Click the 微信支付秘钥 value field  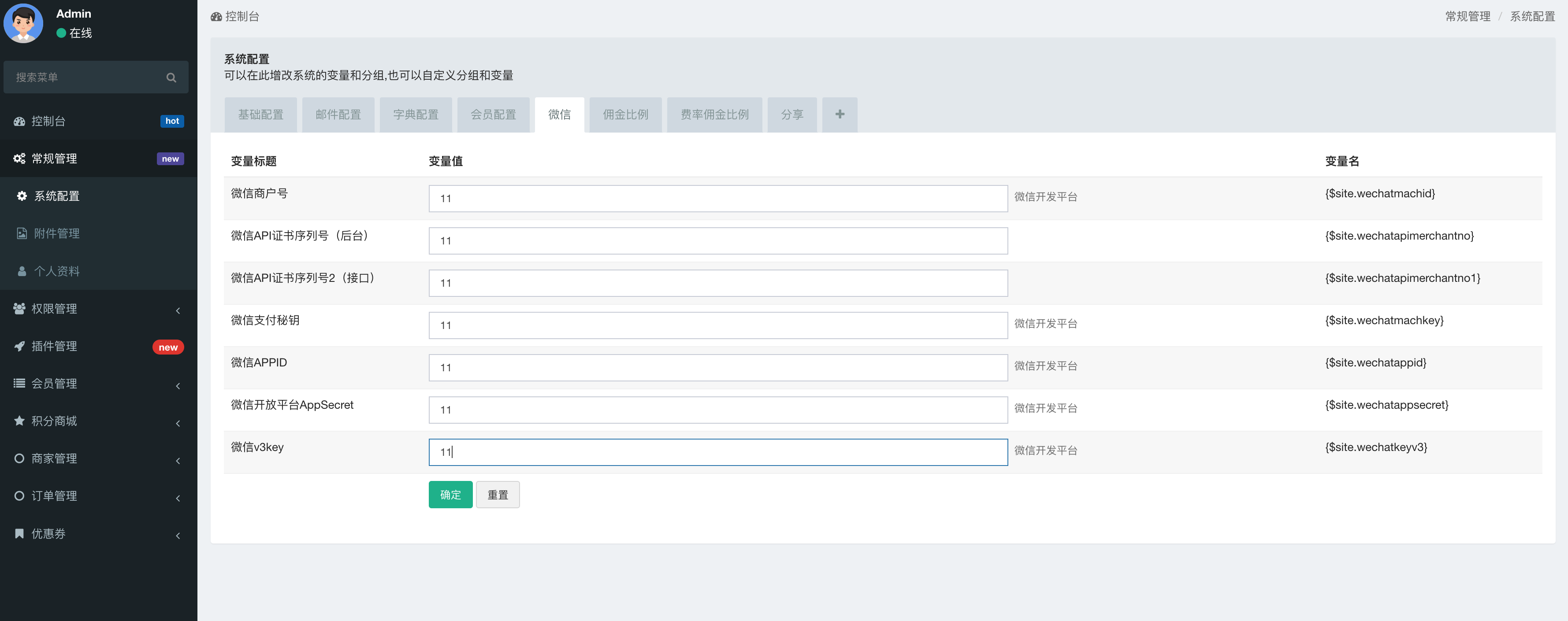point(718,325)
